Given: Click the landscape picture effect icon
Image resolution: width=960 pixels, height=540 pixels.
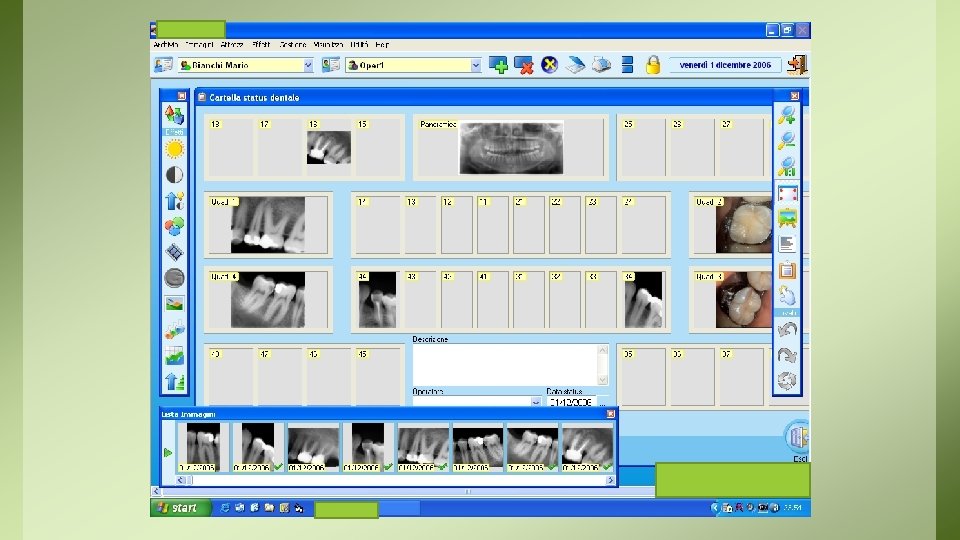Looking at the screenshot, I should [x=174, y=304].
